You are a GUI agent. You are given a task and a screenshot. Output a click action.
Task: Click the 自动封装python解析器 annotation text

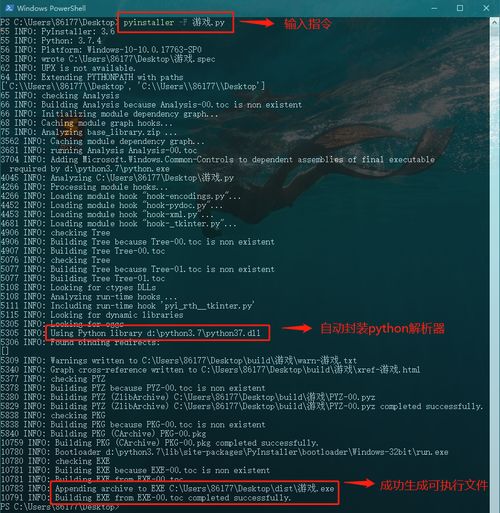click(x=382, y=329)
